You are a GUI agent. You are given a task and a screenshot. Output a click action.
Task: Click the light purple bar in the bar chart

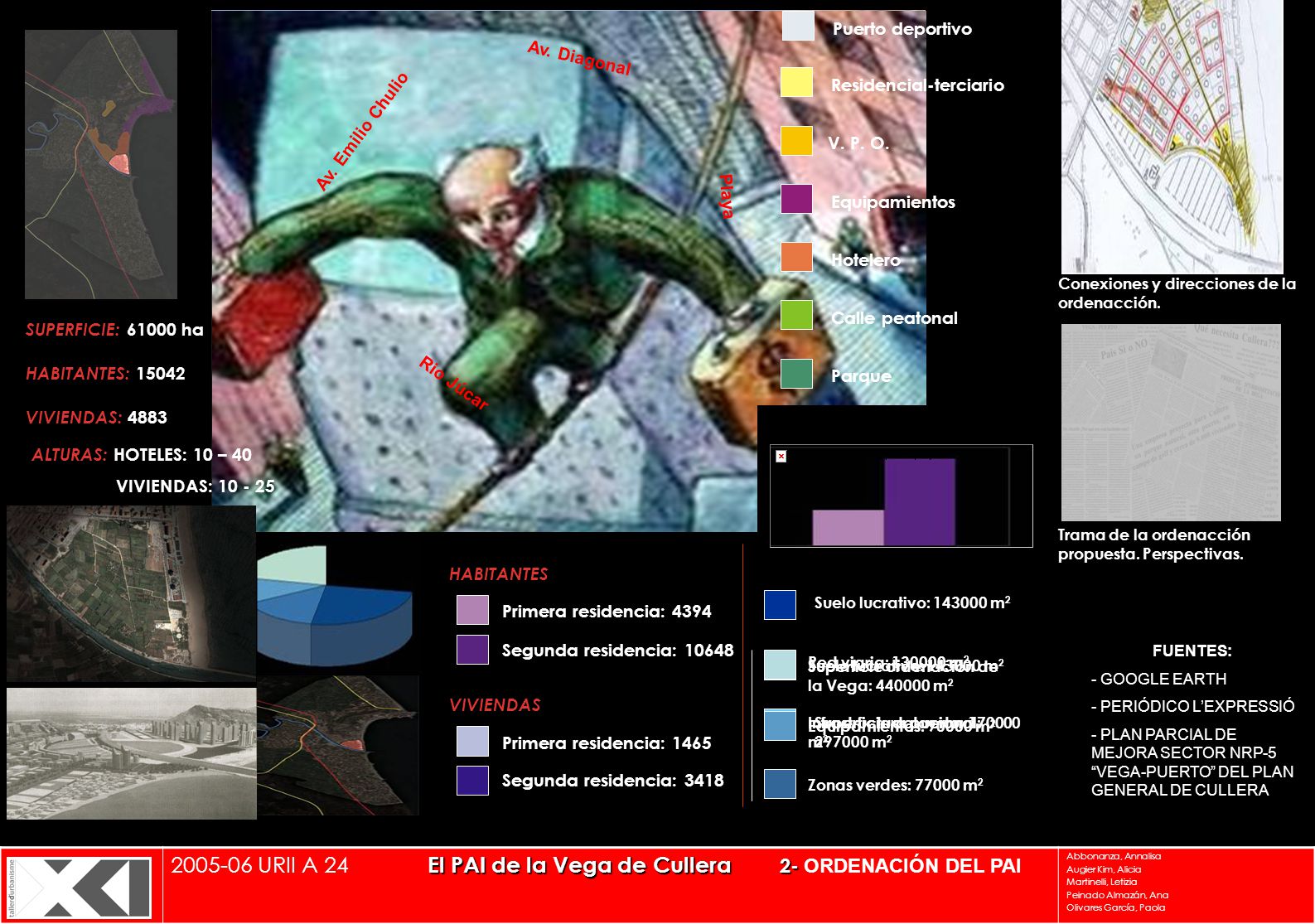(848, 527)
